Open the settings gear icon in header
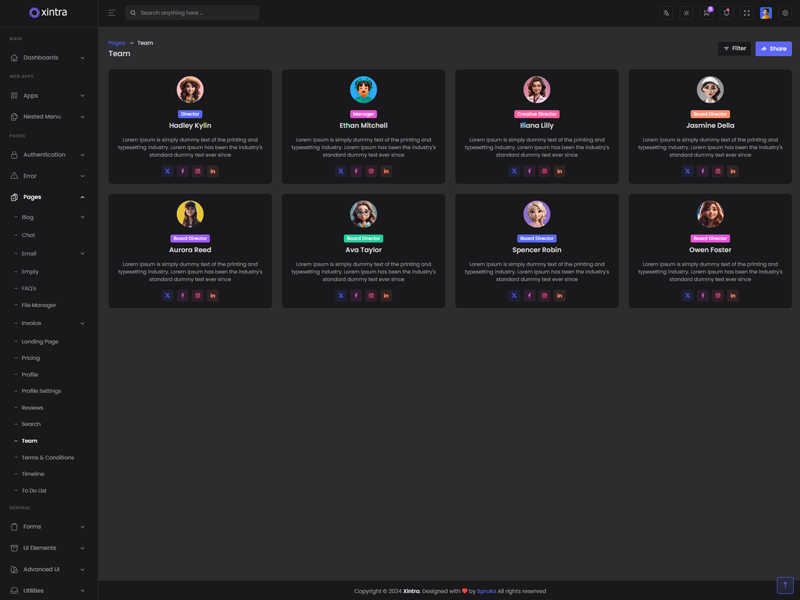 click(785, 13)
